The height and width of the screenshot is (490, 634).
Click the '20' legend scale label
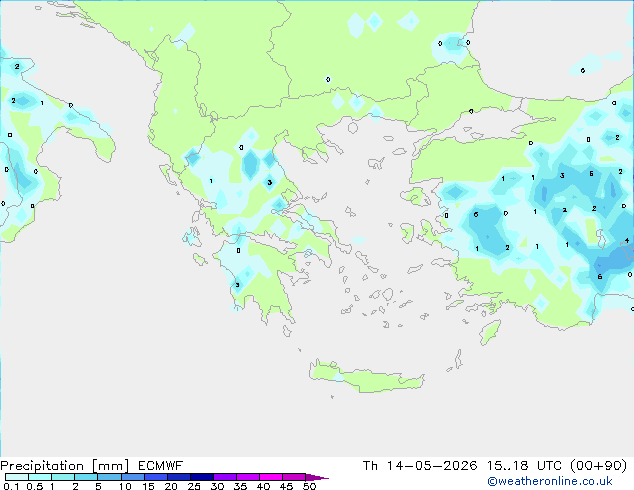pos(171,486)
